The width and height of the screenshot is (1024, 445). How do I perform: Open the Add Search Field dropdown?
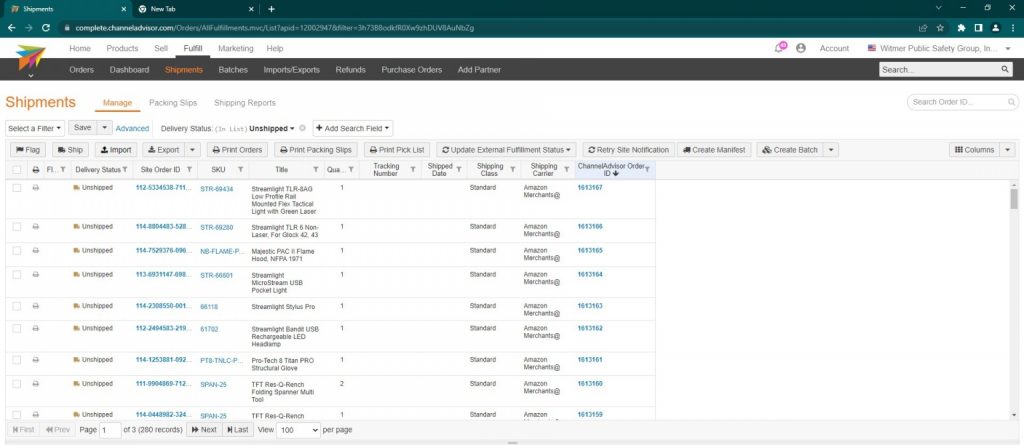click(353, 129)
